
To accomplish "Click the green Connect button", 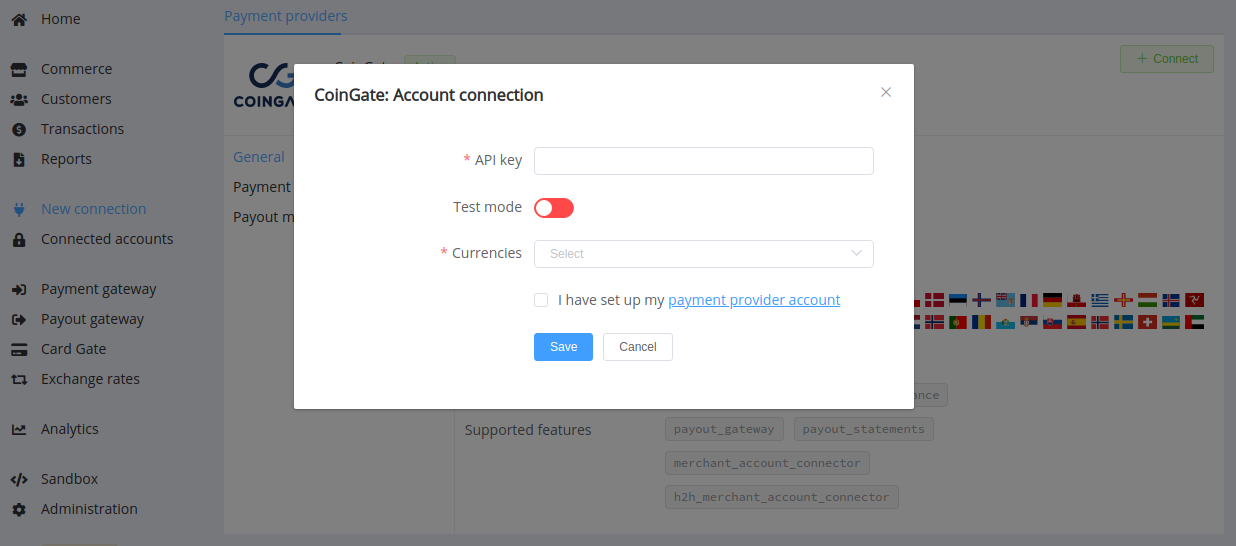I will [x=1167, y=59].
